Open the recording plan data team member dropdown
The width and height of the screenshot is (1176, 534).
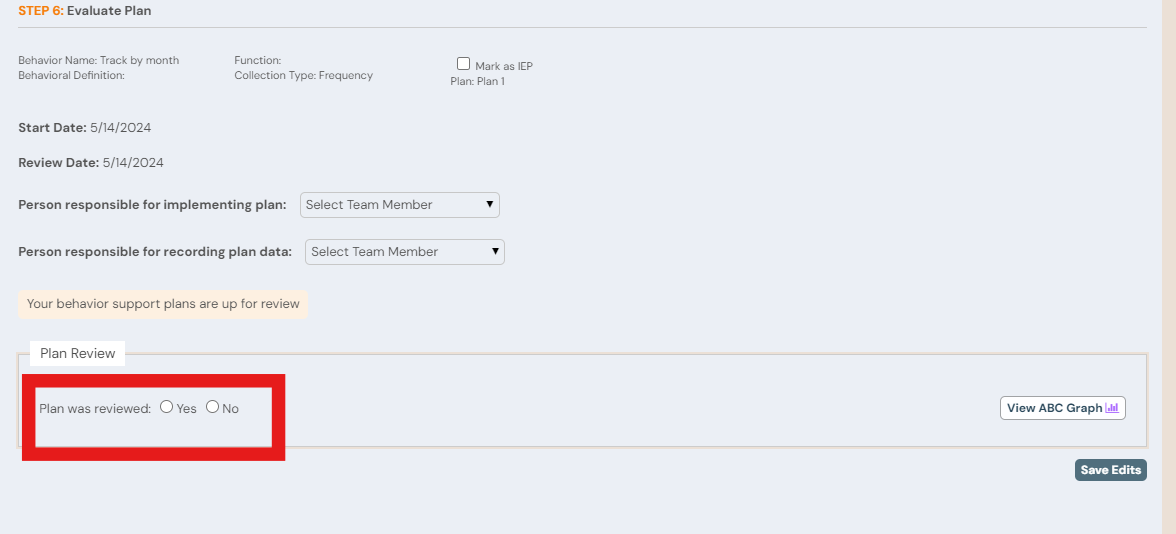point(405,252)
